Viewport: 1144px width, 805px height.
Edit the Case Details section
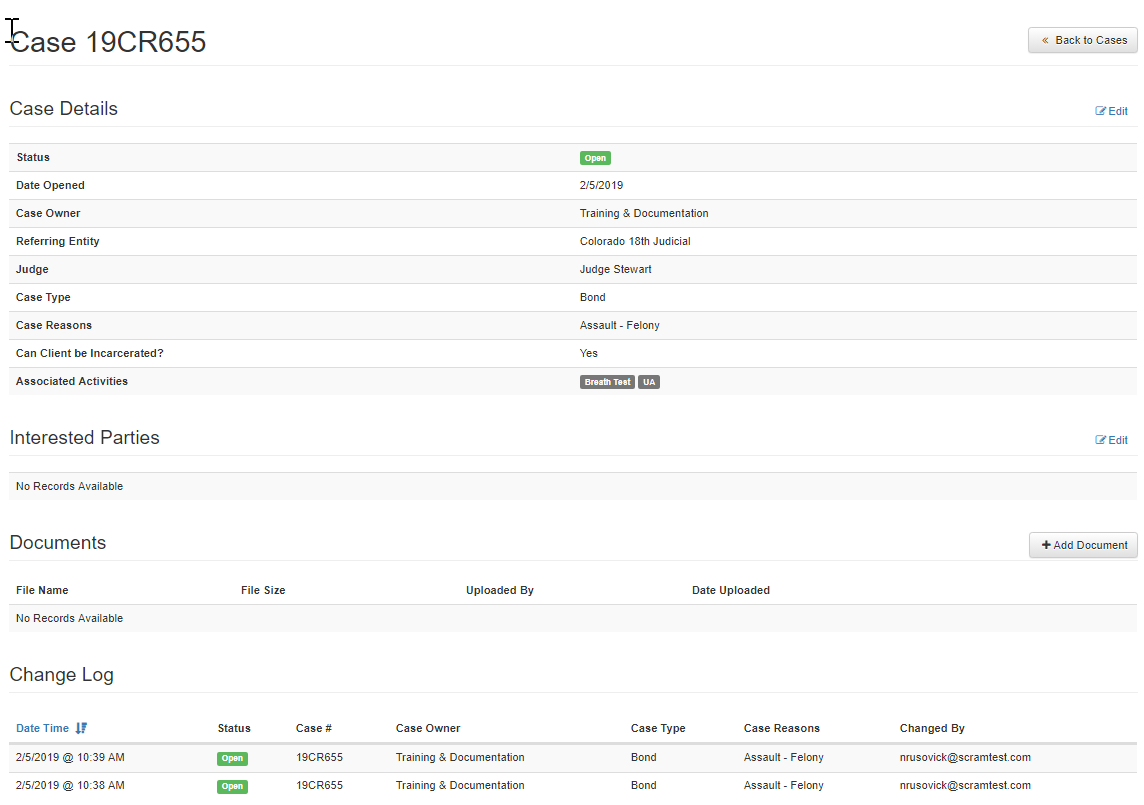tap(1111, 111)
